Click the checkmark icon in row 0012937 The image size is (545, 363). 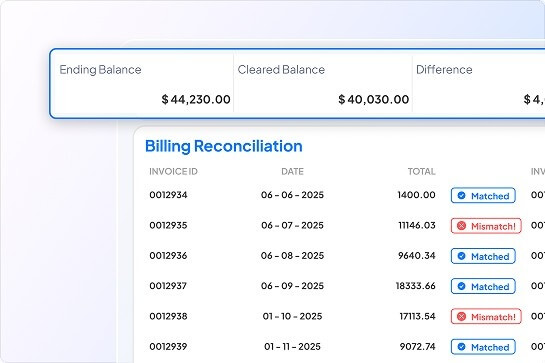[461, 286]
